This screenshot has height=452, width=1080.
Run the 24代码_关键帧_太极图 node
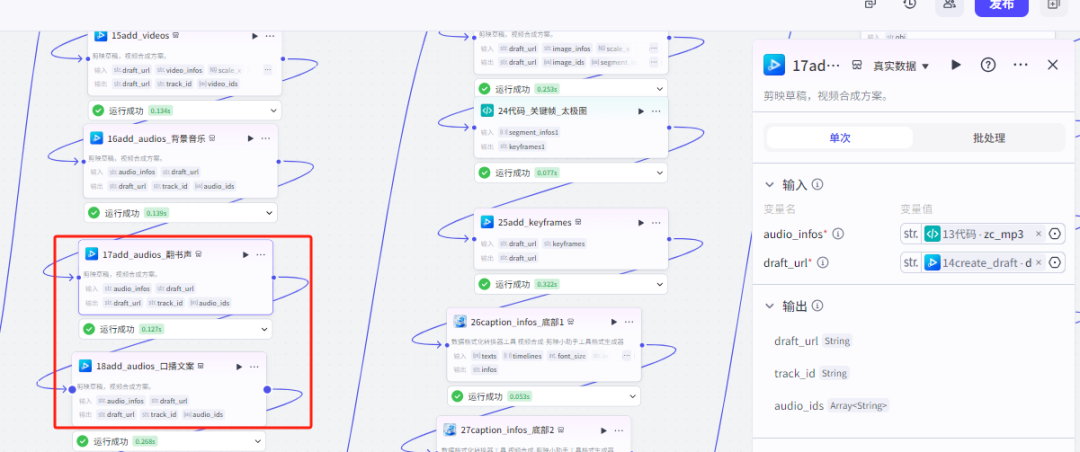coord(641,111)
